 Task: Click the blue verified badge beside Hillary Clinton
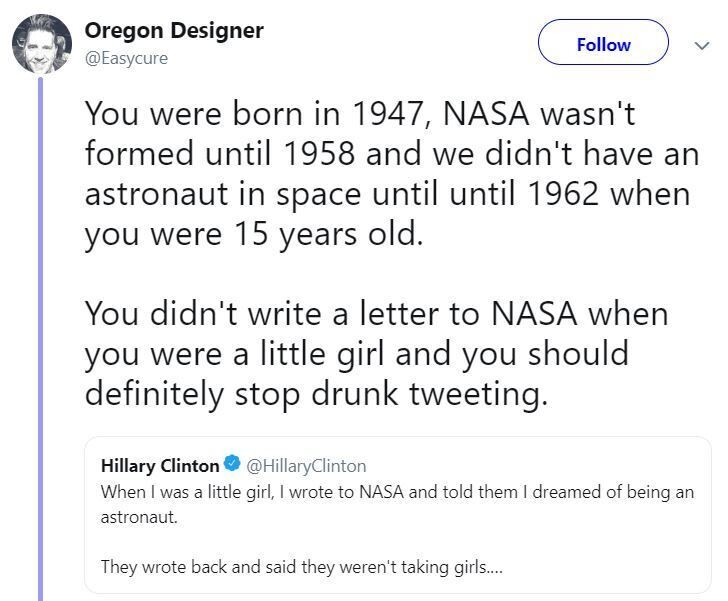232,465
